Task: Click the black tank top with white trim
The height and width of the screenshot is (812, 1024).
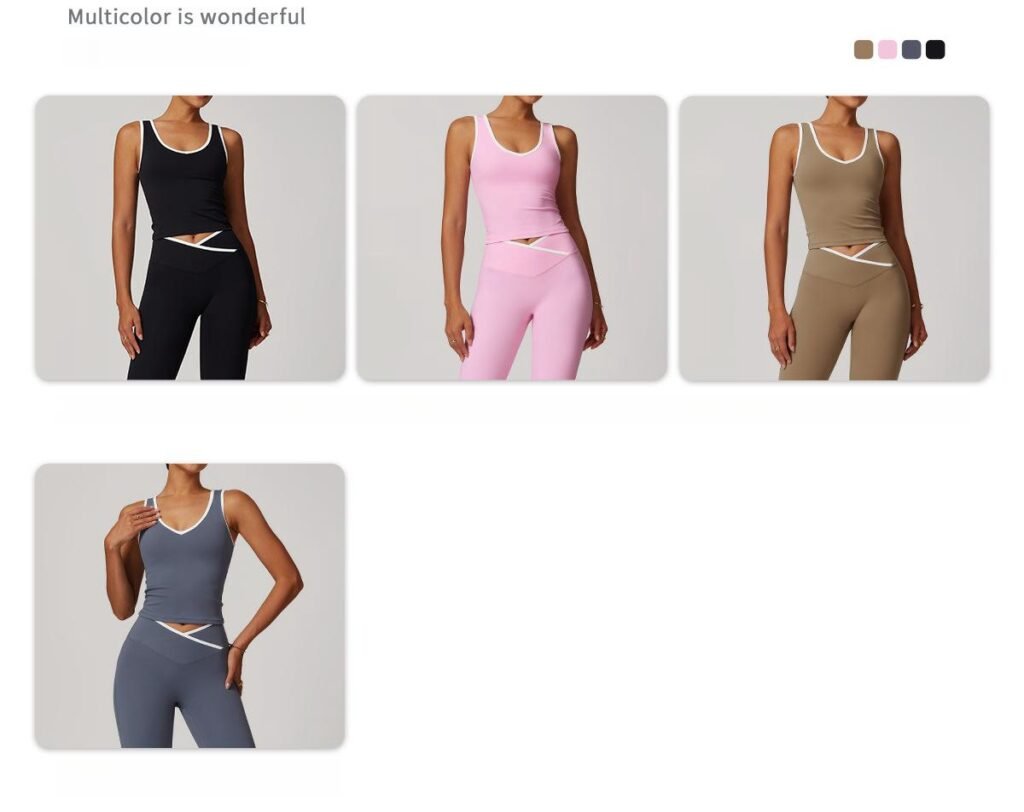Action: click(186, 180)
